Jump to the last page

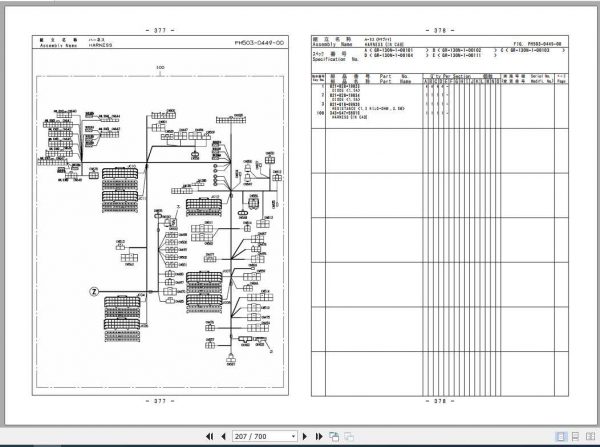tap(319, 436)
